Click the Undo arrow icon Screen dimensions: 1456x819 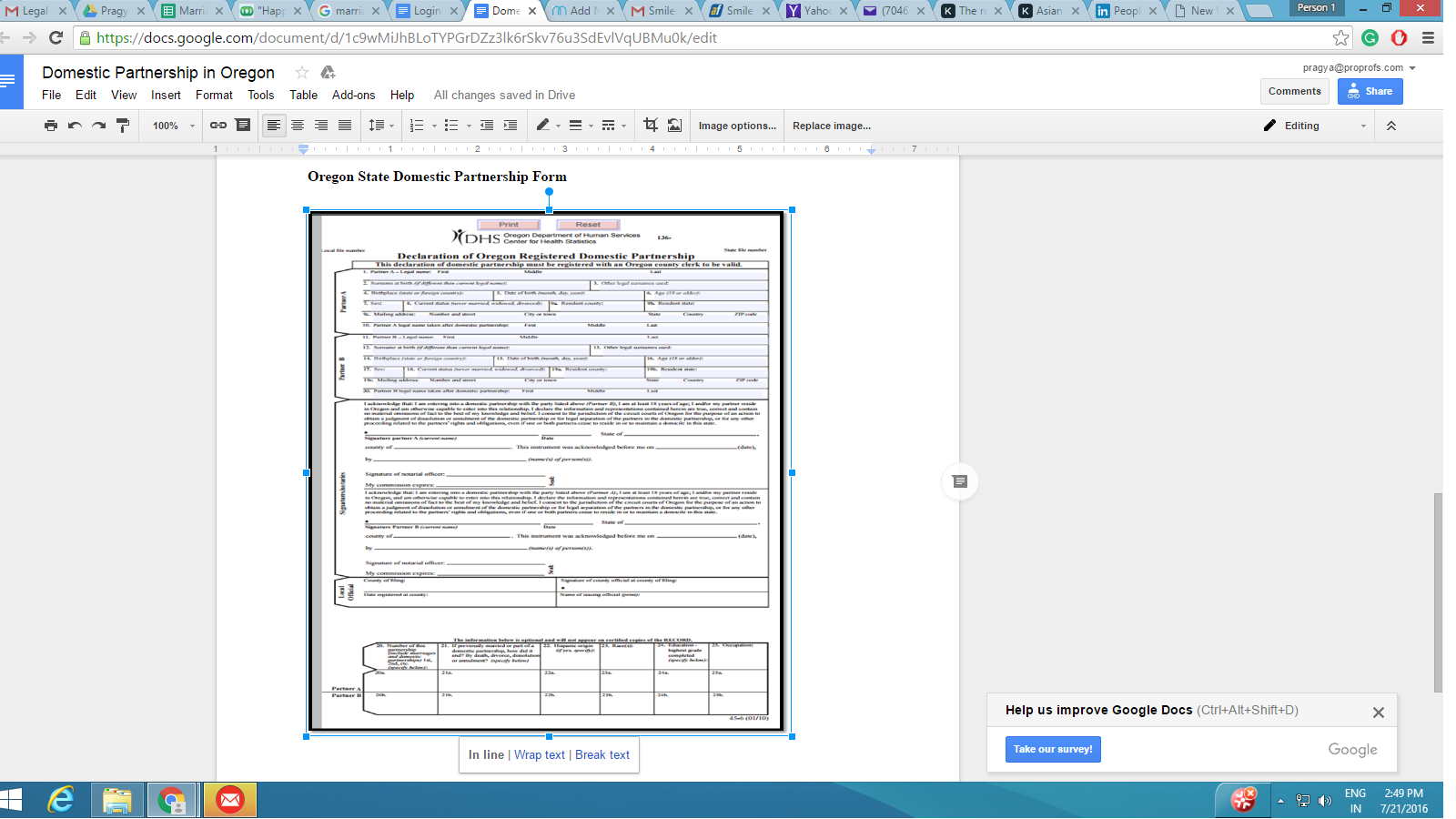(x=75, y=126)
